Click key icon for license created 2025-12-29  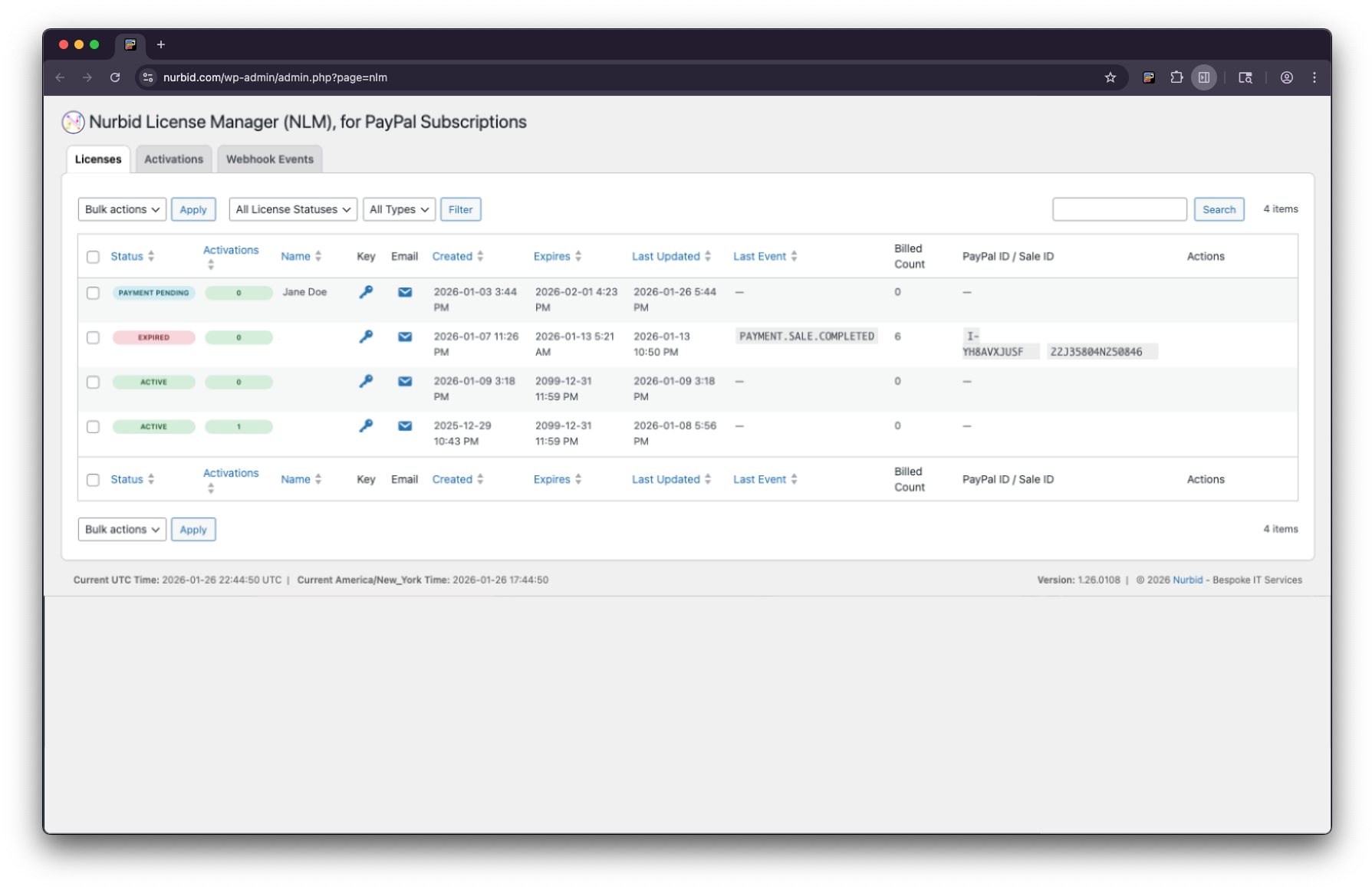pos(366,425)
